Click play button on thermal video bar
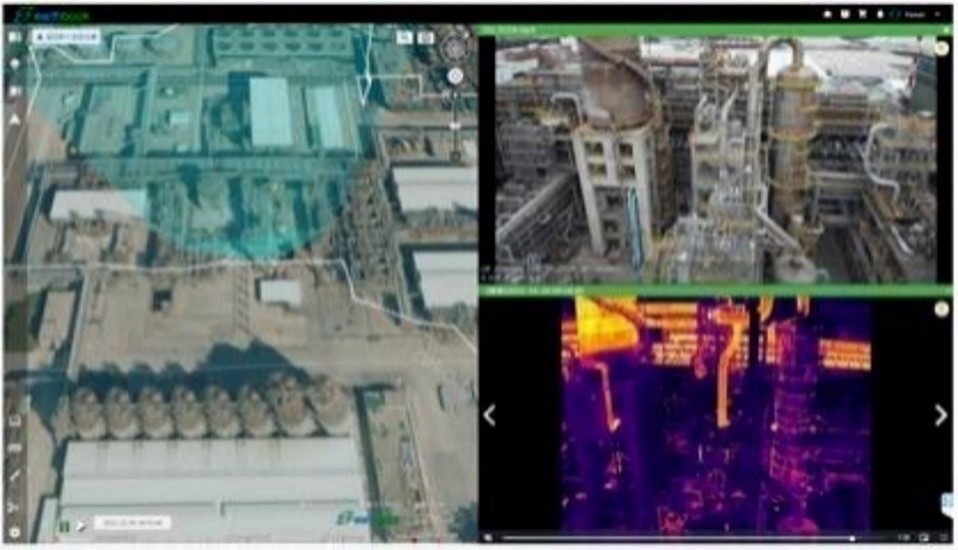Screen dimensions: 958x550 coord(488,538)
